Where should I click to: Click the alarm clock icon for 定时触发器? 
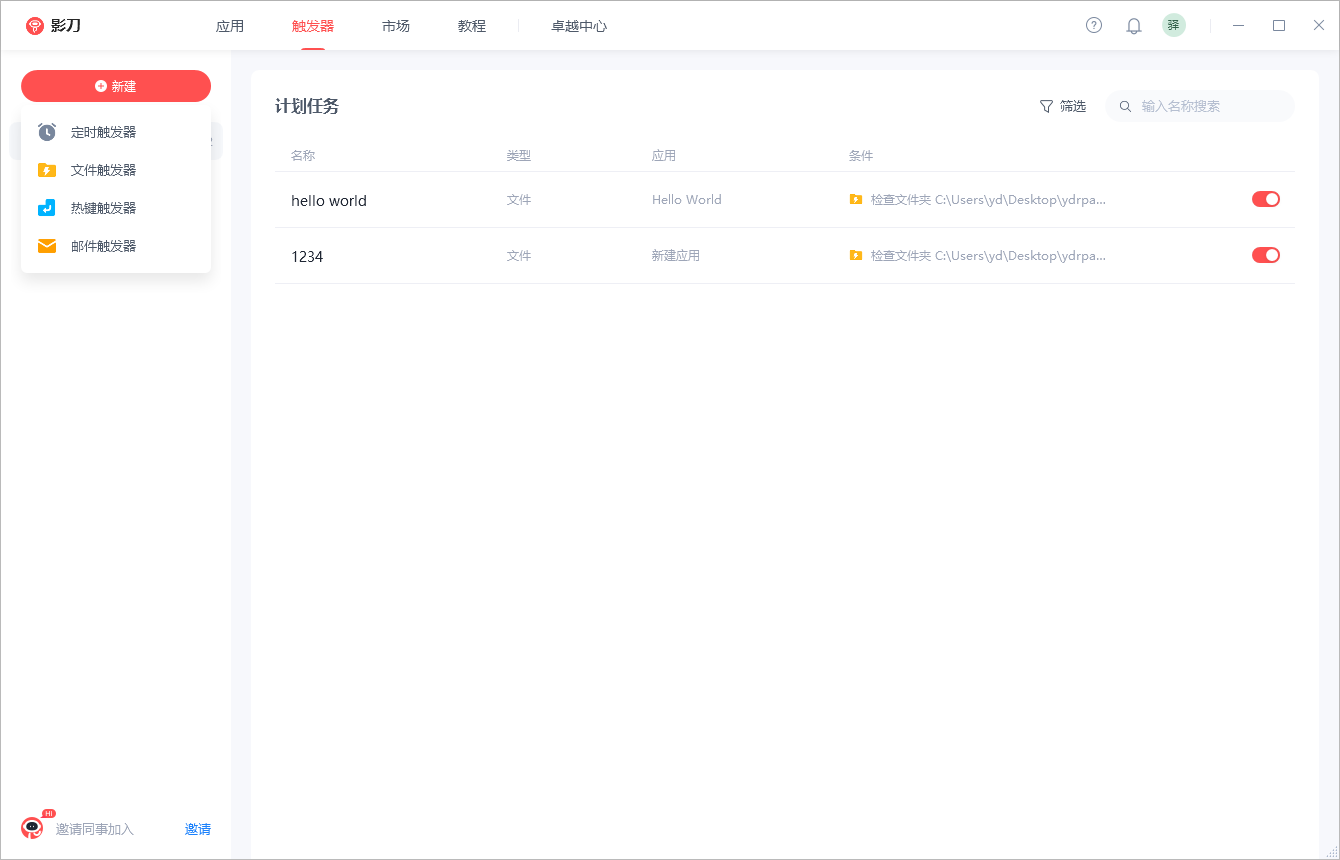tap(47, 132)
